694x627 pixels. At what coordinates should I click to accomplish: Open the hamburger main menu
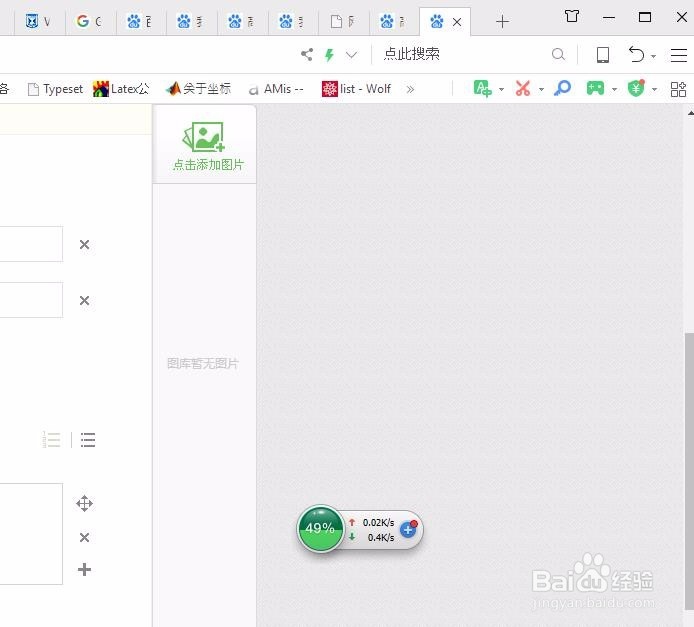click(679, 55)
